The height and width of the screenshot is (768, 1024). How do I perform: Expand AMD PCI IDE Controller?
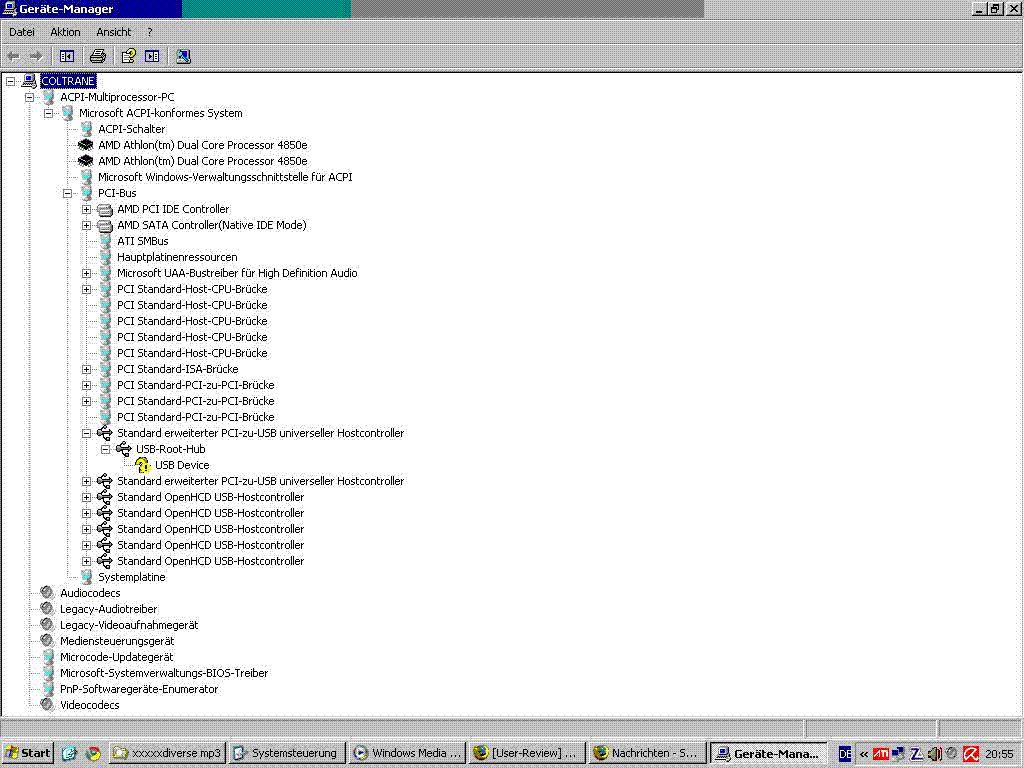pyautogui.click(x=86, y=209)
